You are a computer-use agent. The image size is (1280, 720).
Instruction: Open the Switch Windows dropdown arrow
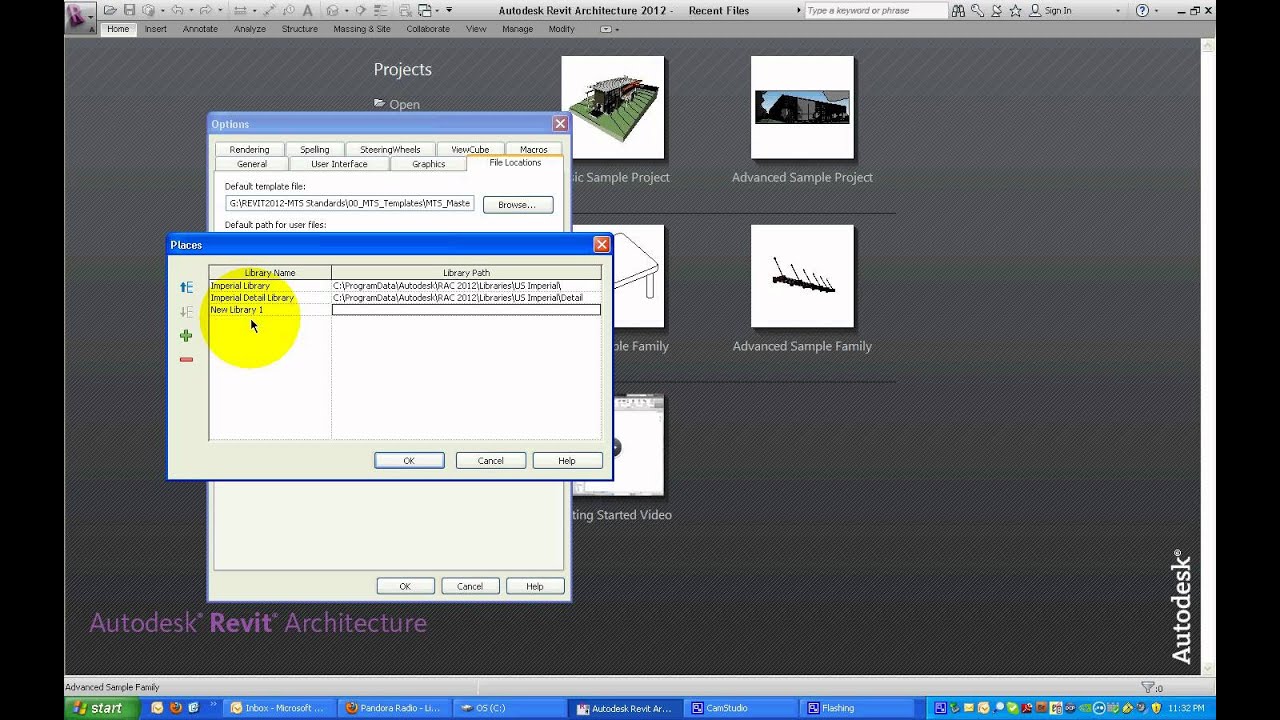tap(437, 10)
